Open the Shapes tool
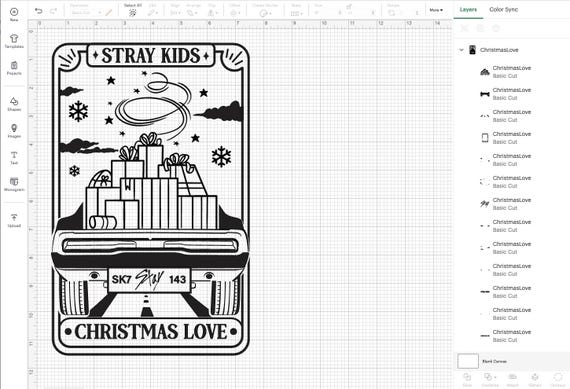The height and width of the screenshot is (389, 570). [x=14, y=104]
